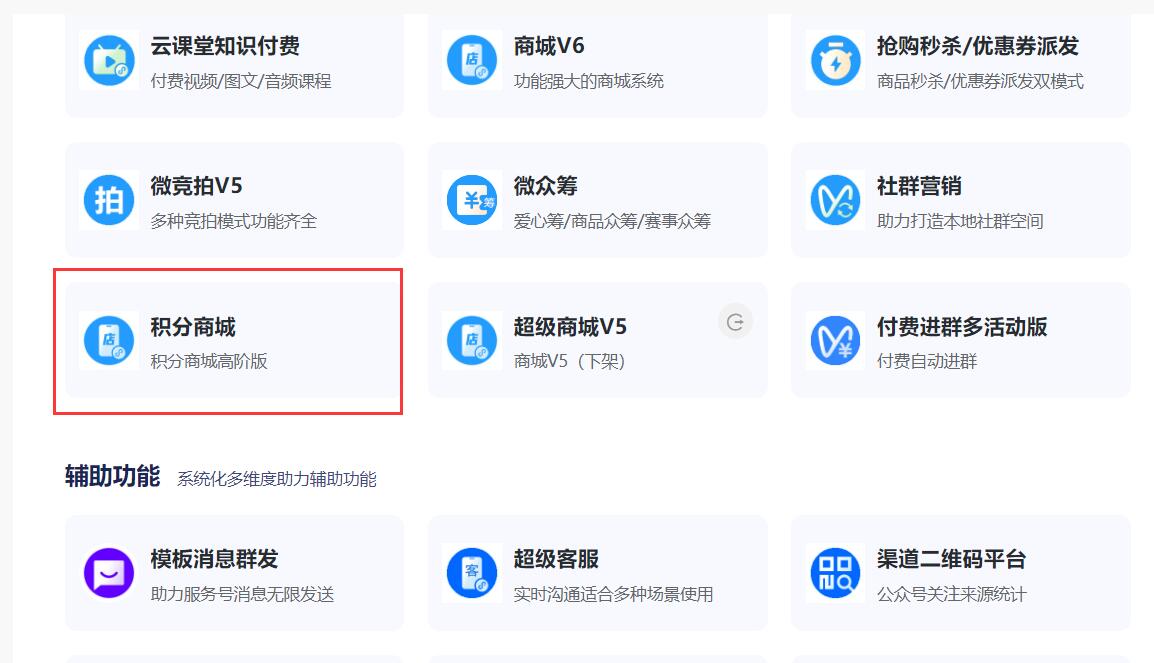Open the 超级商城V5 title
The width and height of the screenshot is (1154, 663).
coord(570,327)
